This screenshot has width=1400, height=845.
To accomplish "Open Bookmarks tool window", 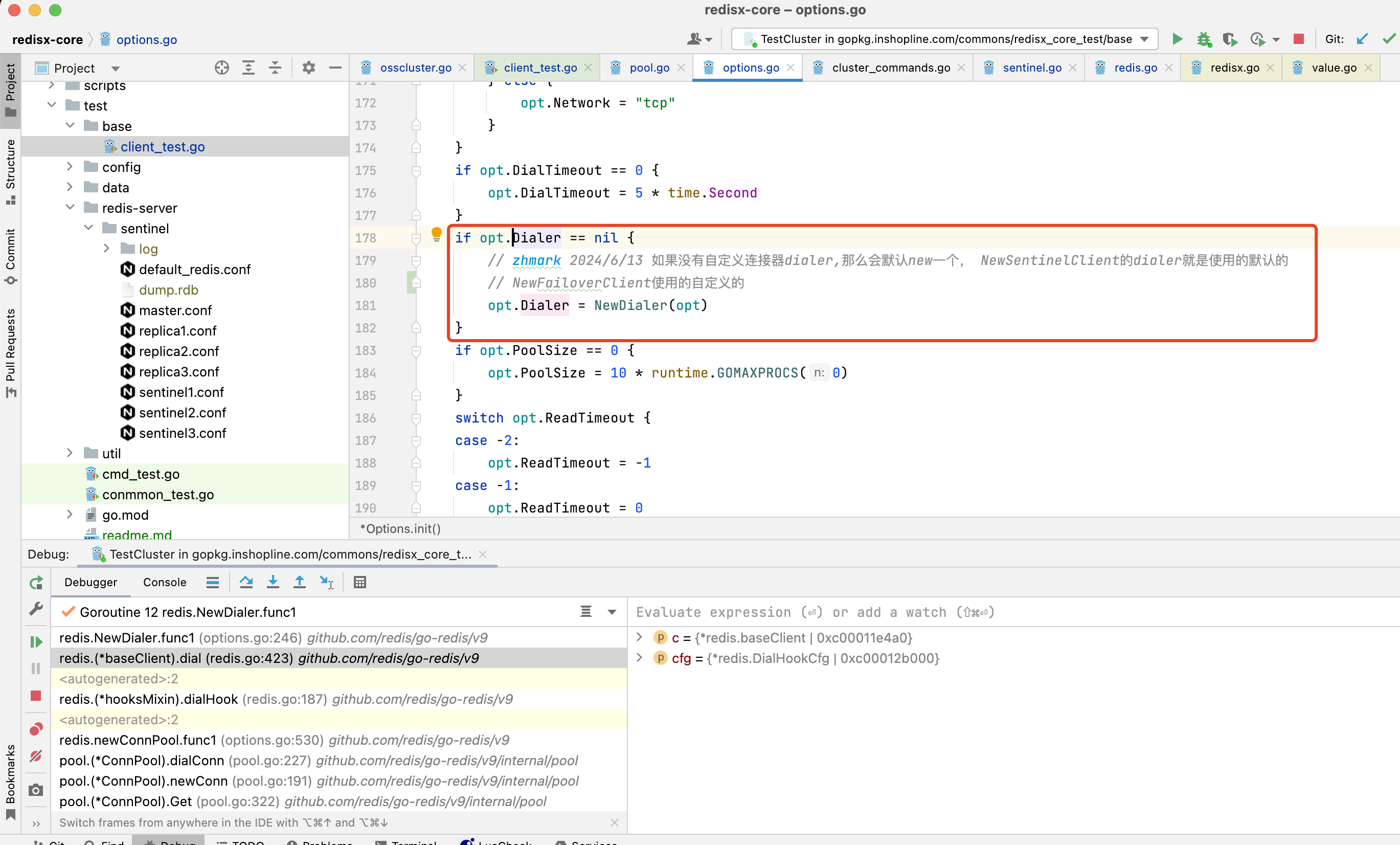I will coord(10,782).
